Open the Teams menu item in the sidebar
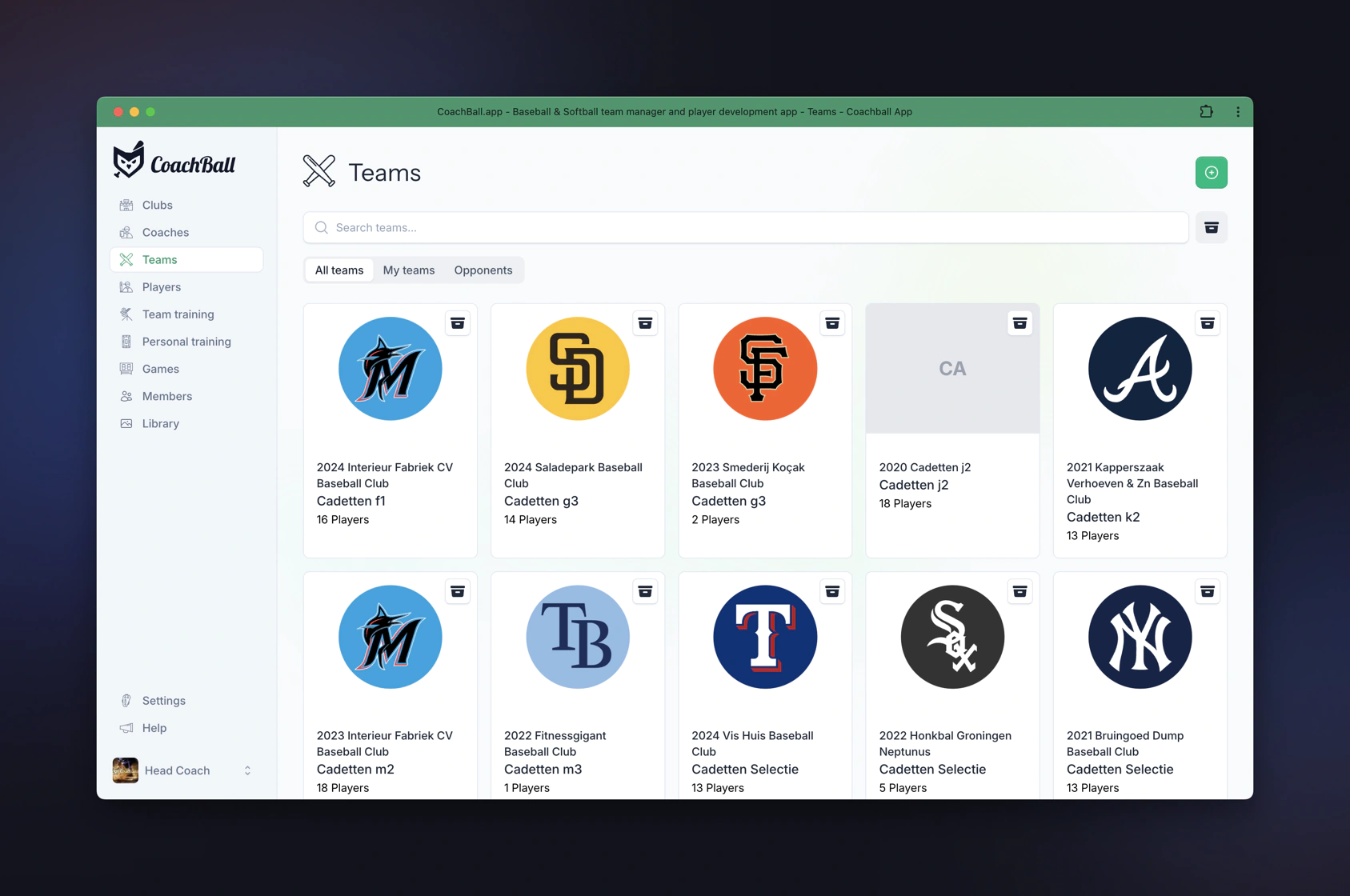The height and width of the screenshot is (896, 1350). (x=159, y=259)
